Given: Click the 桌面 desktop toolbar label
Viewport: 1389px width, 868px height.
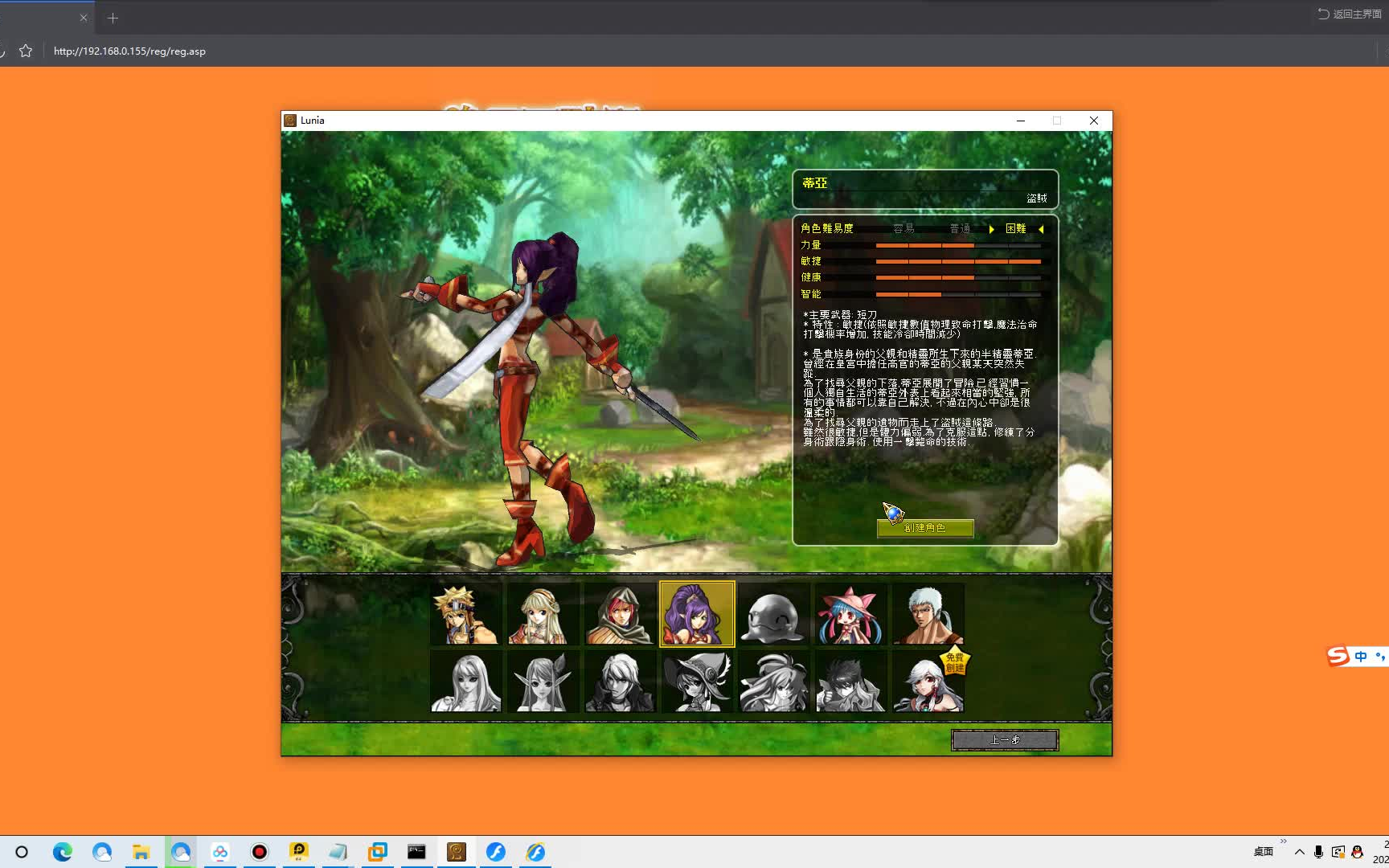Looking at the screenshot, I should point(1264,852).
